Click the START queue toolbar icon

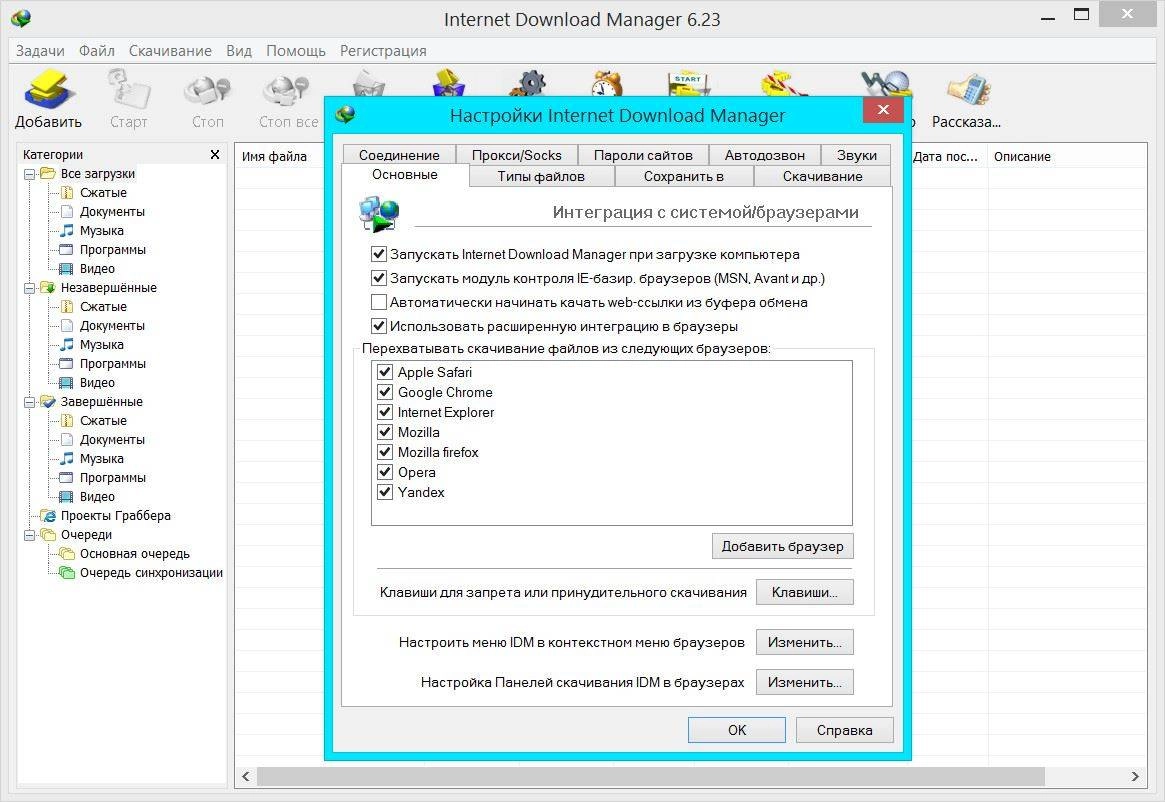688,83
